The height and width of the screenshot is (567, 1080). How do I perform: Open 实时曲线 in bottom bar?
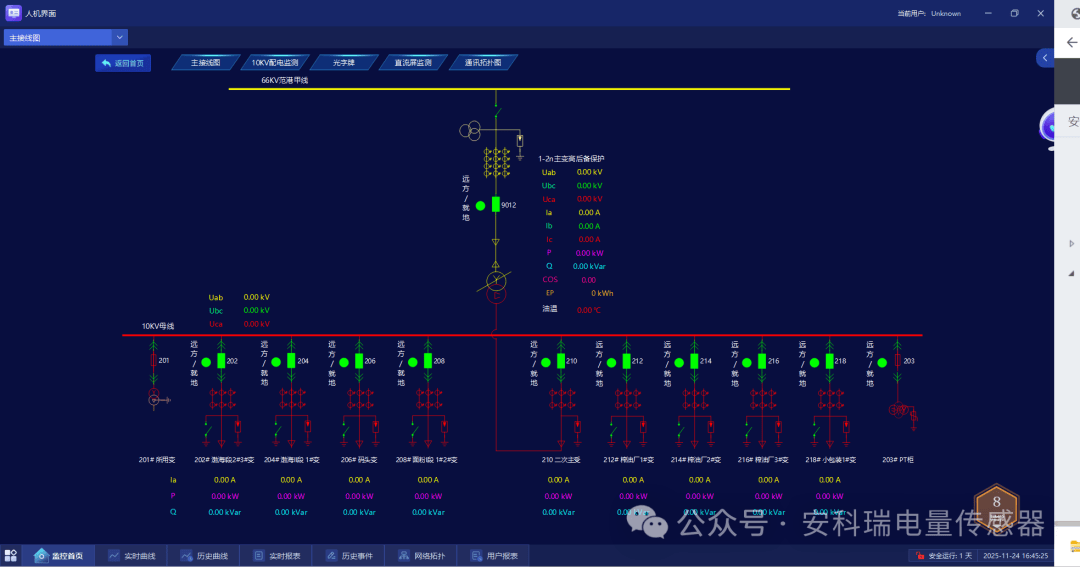[x=132, y=555]
